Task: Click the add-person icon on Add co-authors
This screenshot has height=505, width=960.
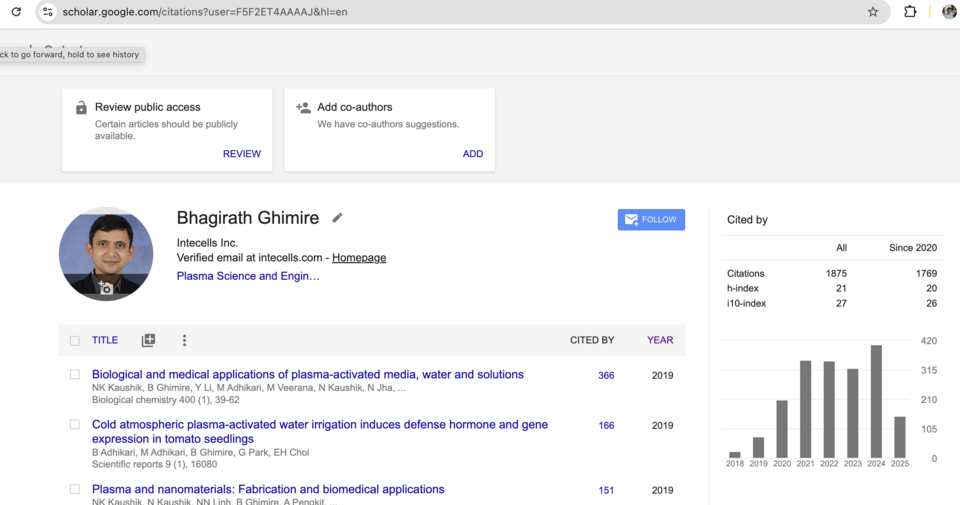Action: (x=303, y=108)
